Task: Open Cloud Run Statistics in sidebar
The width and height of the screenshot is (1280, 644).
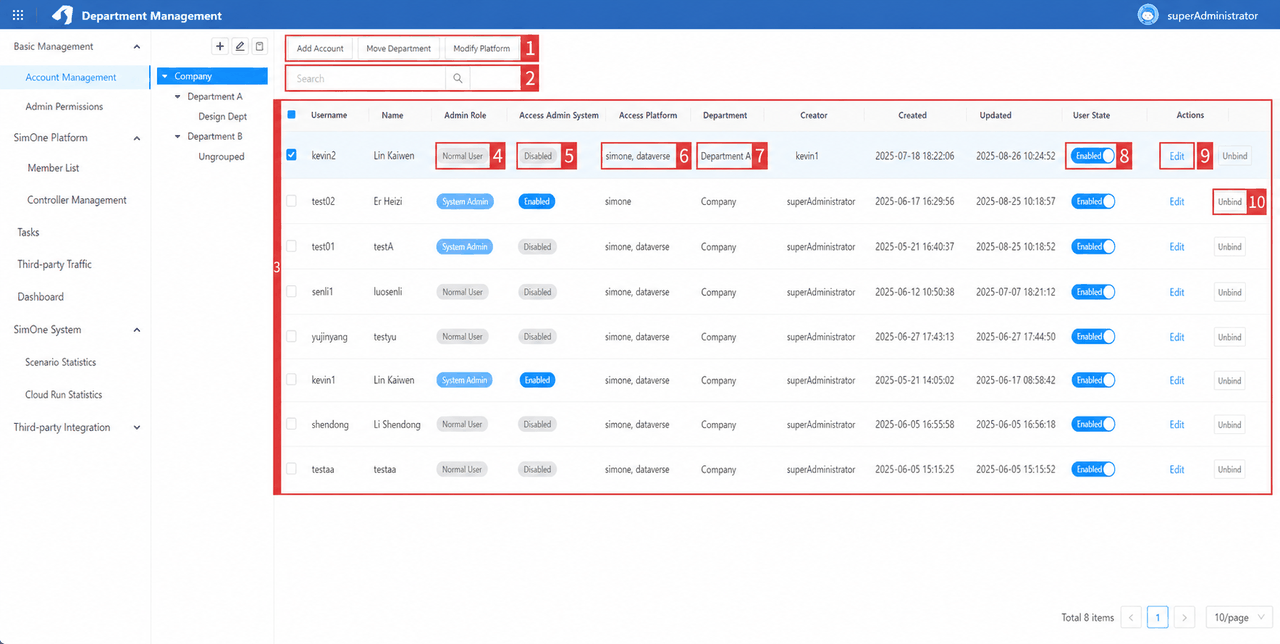Action: [x=63, y=394]
